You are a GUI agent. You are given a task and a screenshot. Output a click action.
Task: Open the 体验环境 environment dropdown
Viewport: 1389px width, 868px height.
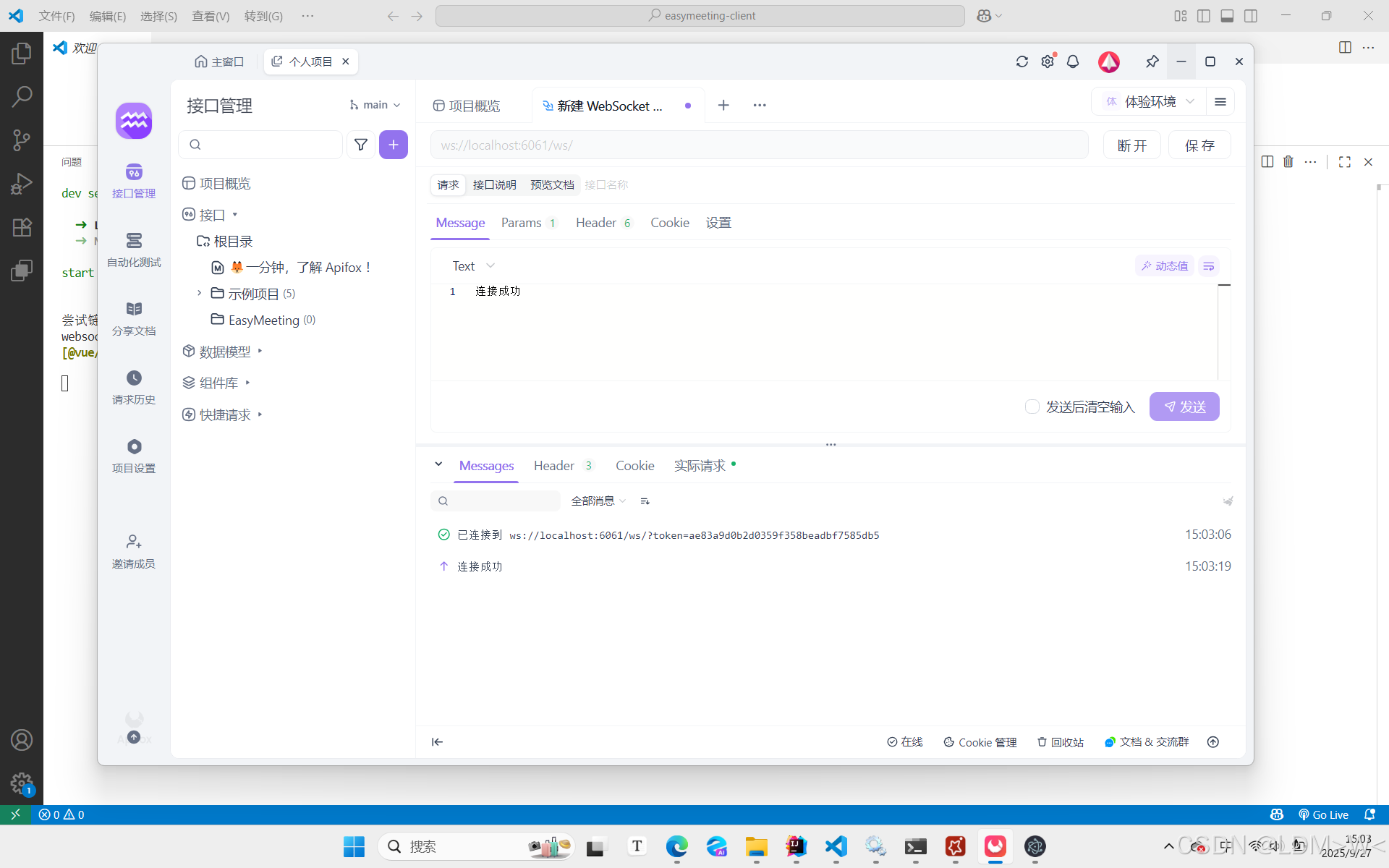pos(1149,102)
